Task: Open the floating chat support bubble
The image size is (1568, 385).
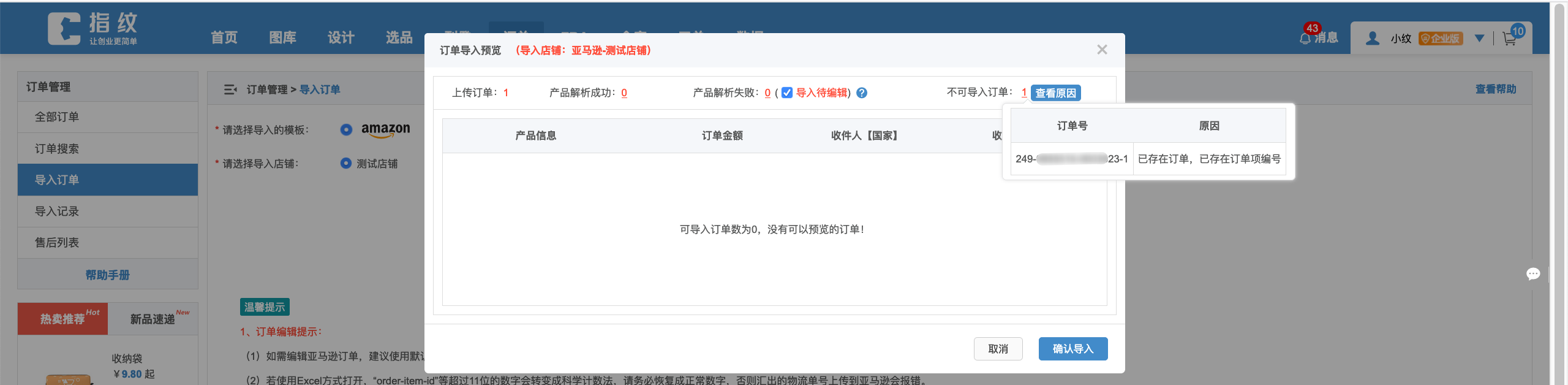Action: [x=1533, y=274]
